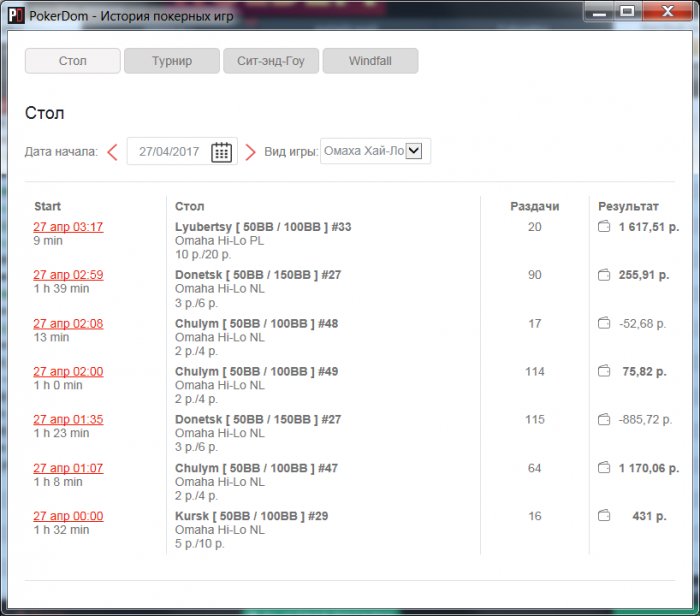Screen dimensions: 700x616
Task: Switch to the Турнир tab
Action: 172,61
